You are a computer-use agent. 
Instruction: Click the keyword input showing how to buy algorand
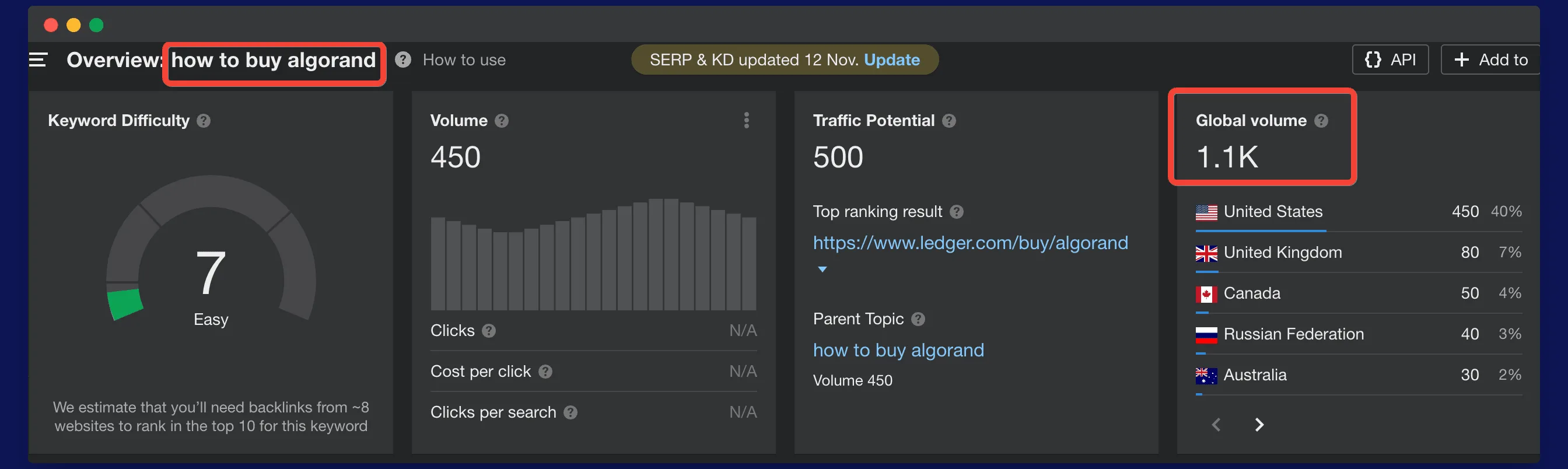(274, 60)
